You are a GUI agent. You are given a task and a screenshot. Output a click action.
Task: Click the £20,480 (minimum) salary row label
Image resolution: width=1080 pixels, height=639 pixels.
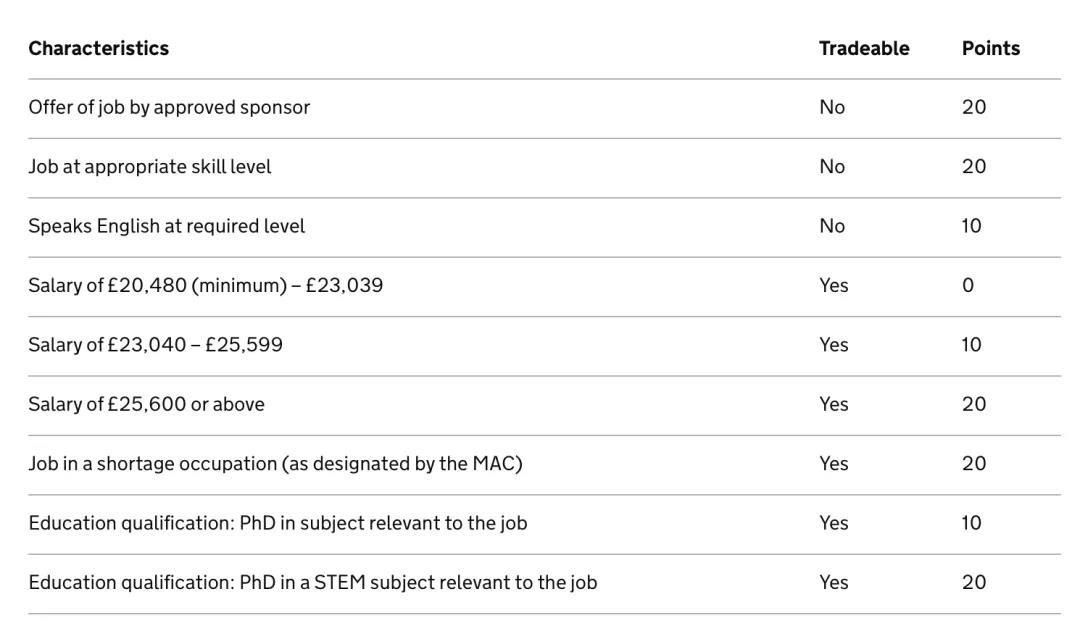tap(205, 285)
